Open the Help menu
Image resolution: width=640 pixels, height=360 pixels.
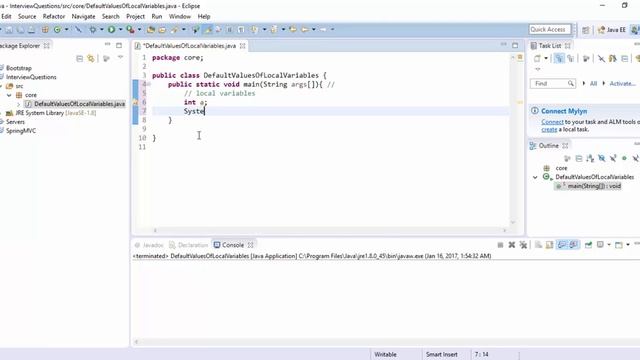pyautogui.click(x=204, y=16)
